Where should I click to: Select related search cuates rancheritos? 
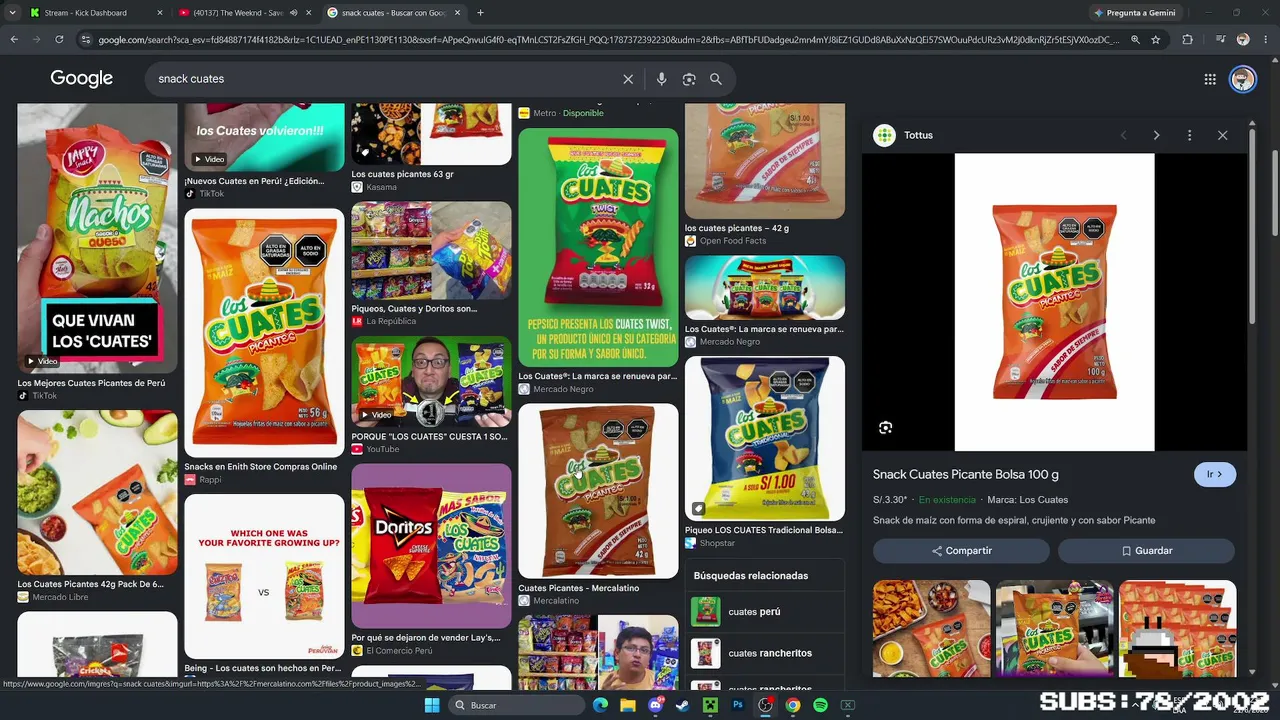pos(766,653)
